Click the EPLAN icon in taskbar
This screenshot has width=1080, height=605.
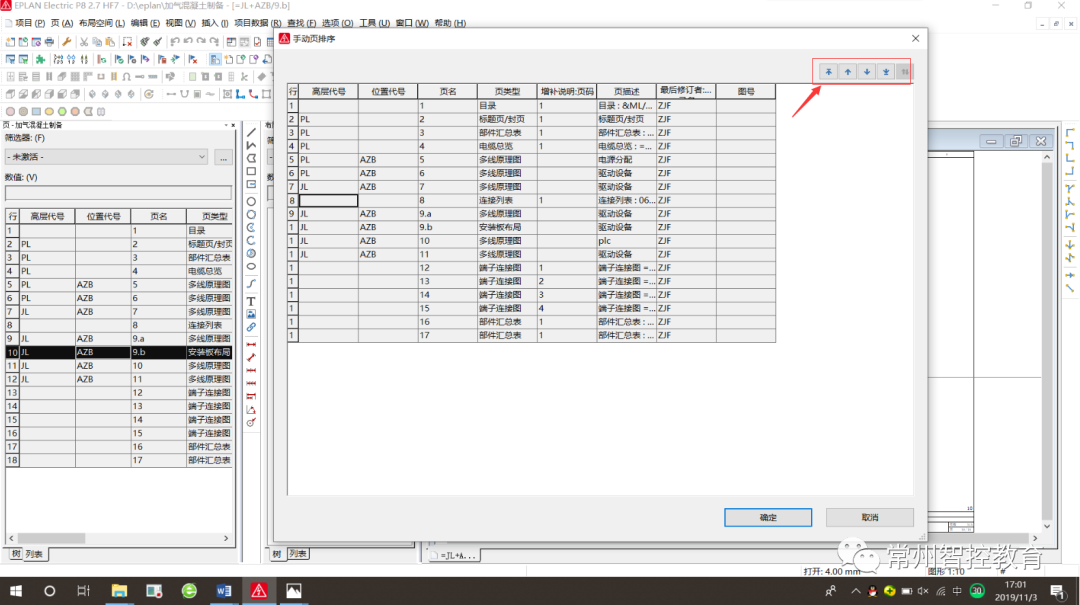click(258, 591)
